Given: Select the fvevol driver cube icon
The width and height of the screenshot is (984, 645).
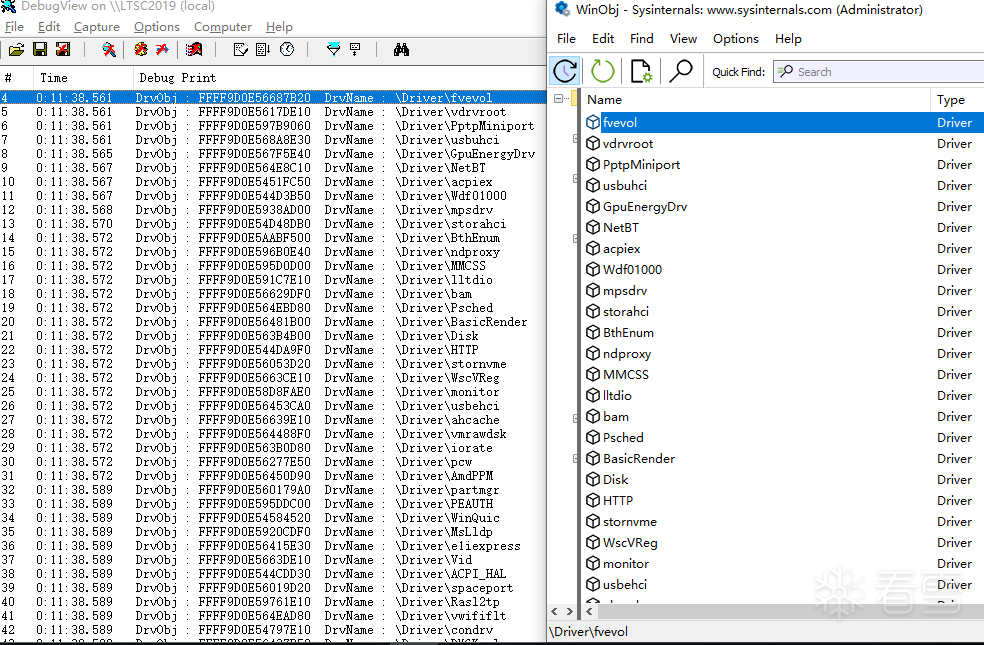Looking at the screenshot, I should (593, 122).
